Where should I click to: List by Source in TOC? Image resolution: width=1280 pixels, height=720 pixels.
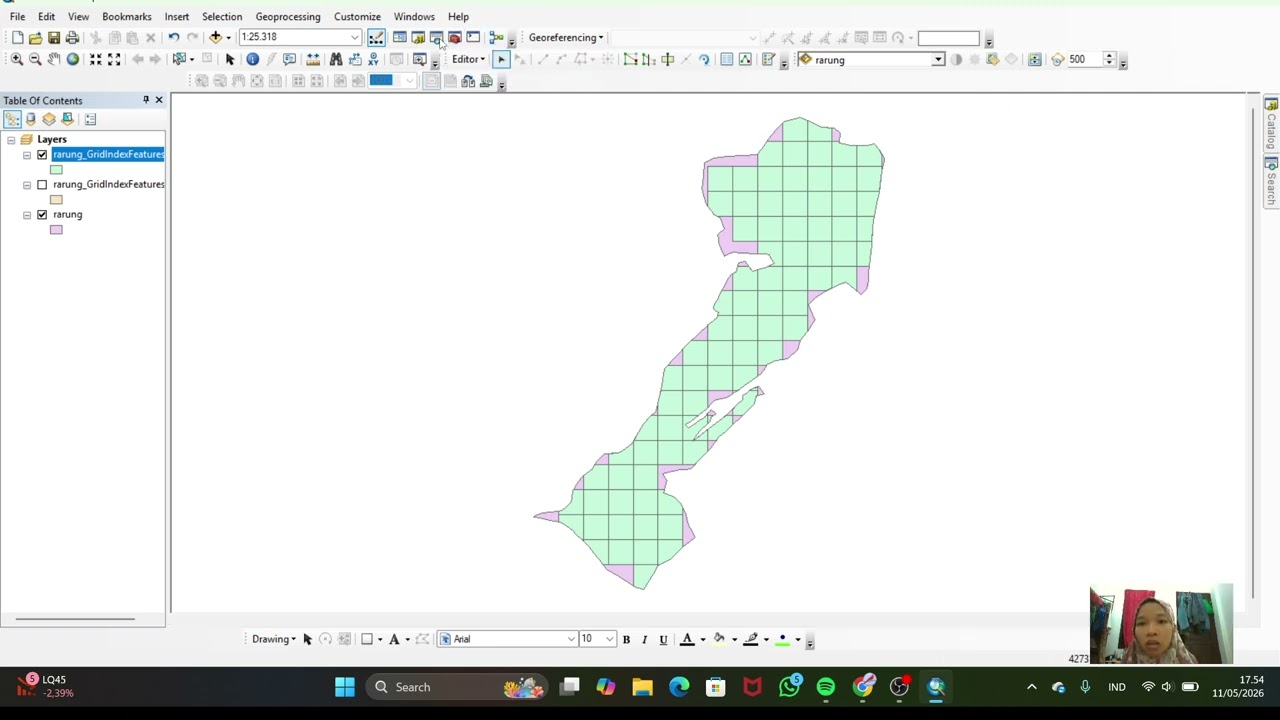(31, 119)
